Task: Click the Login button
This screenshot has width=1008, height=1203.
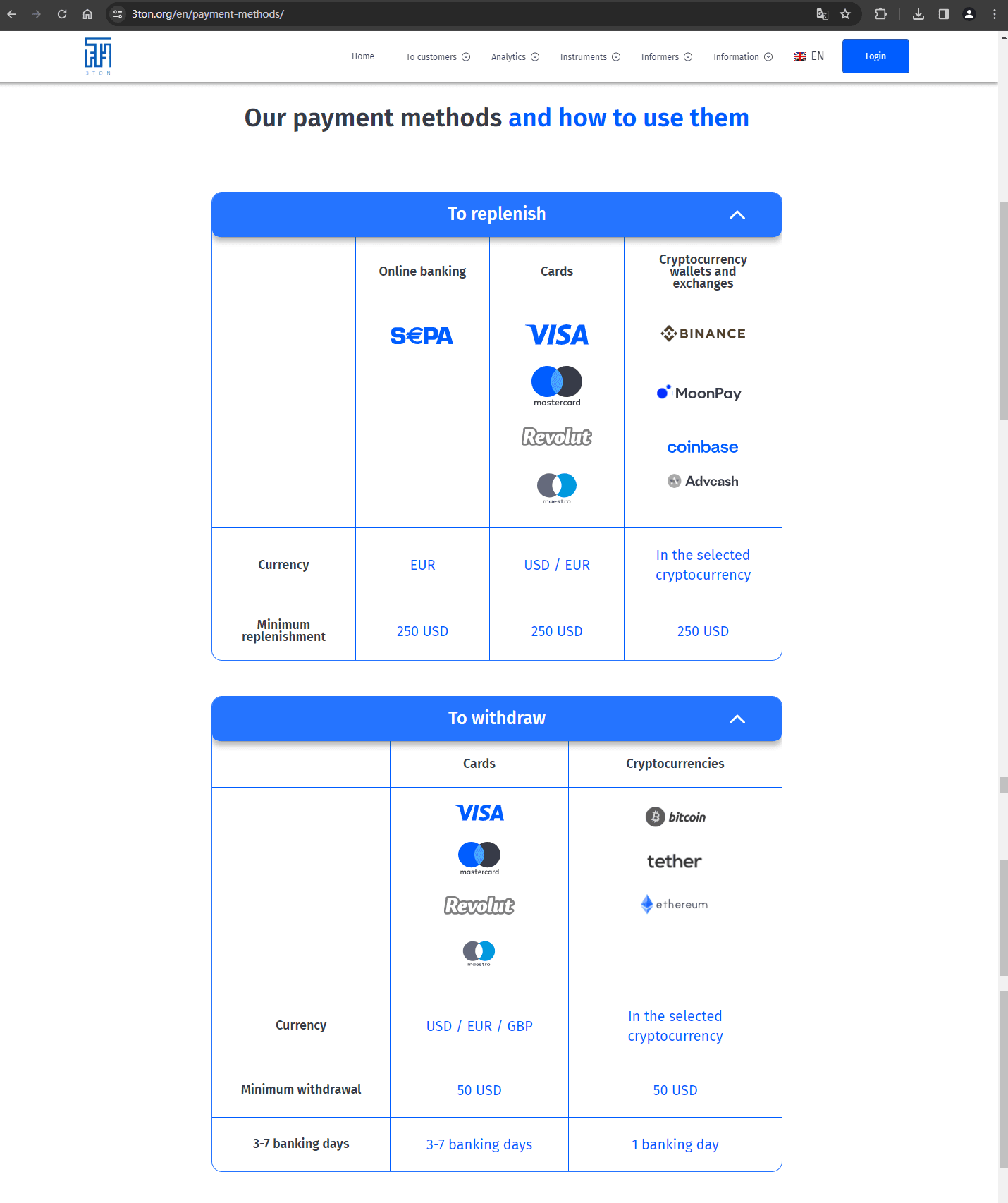Action: pyautogui.click(x=875, y=56)
